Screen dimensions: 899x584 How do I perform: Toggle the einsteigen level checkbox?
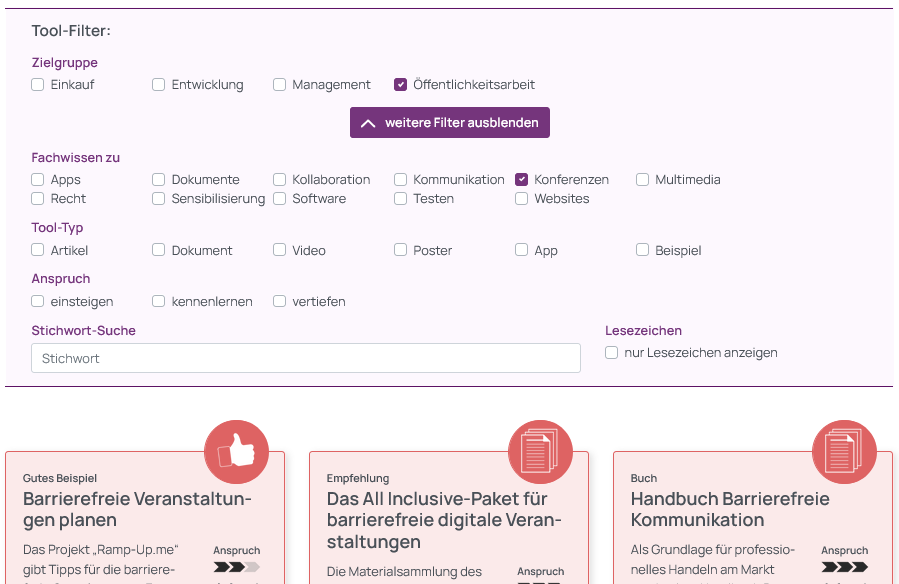[x=38, y=301]
